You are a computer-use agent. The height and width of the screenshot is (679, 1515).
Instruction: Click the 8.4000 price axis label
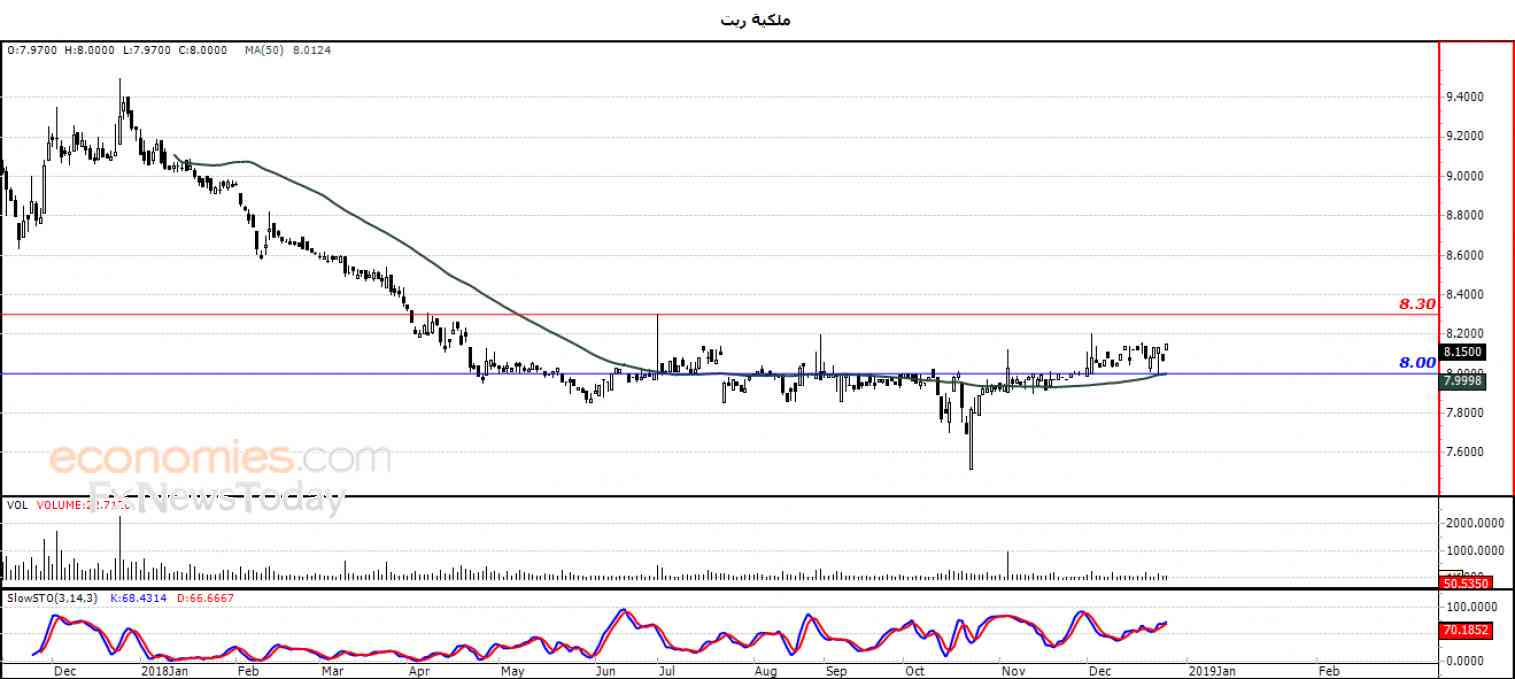point(1464,294)
